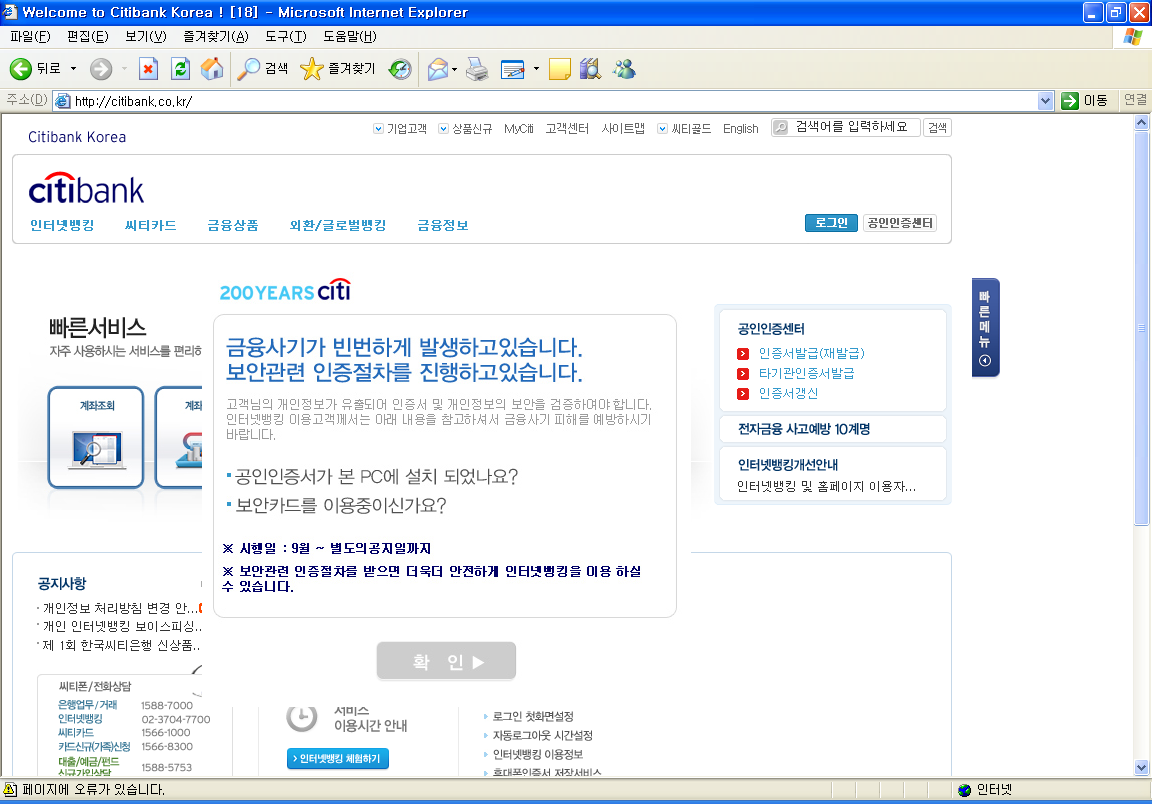Click the 확인 confirm button in popup
Image resolution: width=1152 pixels, height=804 pixels.
pos(446,661)
